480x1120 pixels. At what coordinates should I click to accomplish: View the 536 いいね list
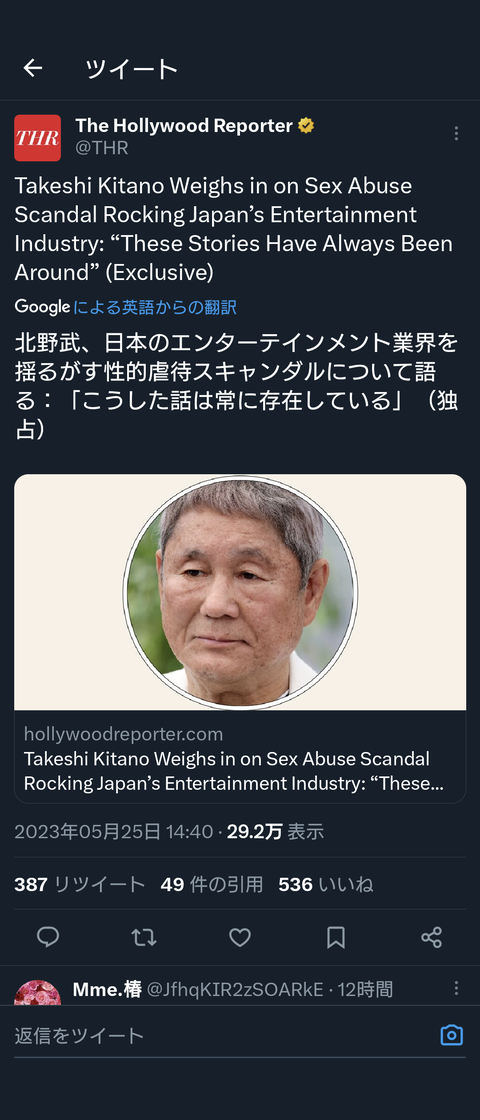tap(326, 885)
